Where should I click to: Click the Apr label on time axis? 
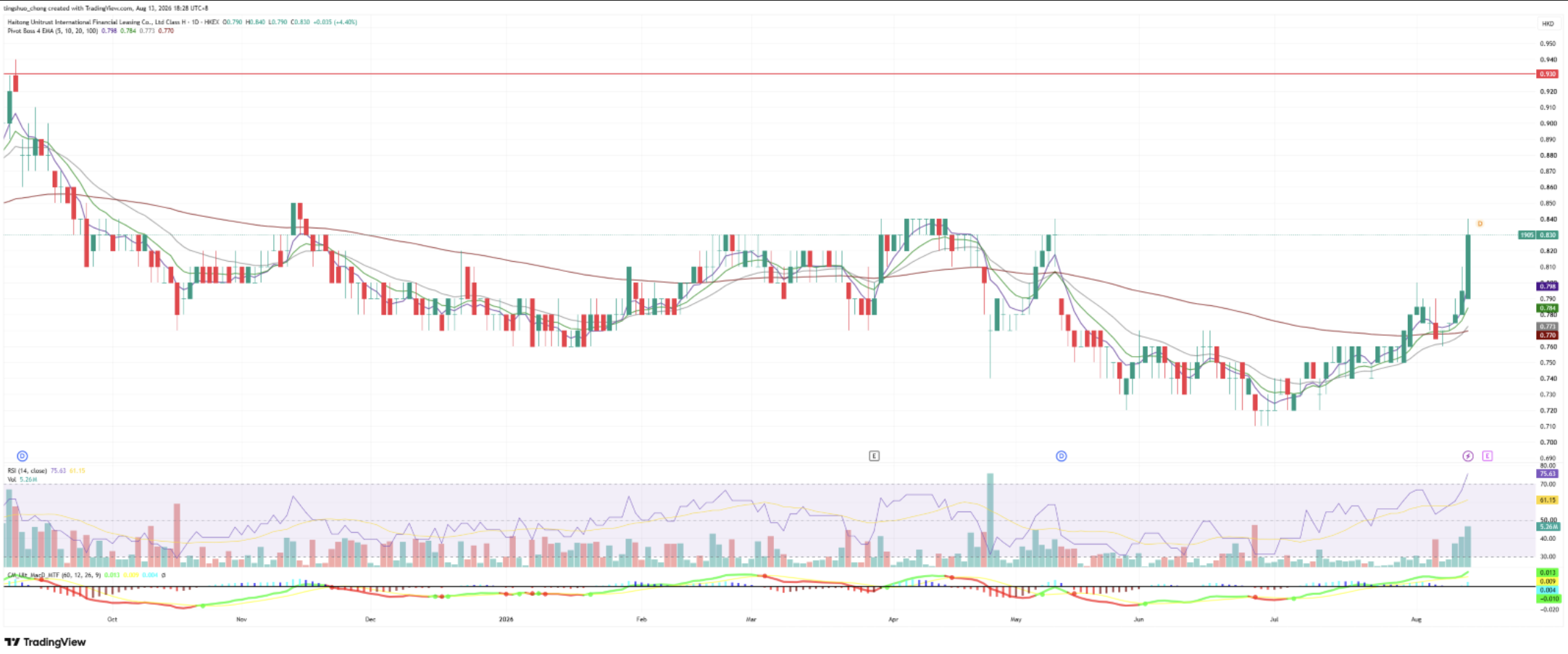(x=893, y=619)
